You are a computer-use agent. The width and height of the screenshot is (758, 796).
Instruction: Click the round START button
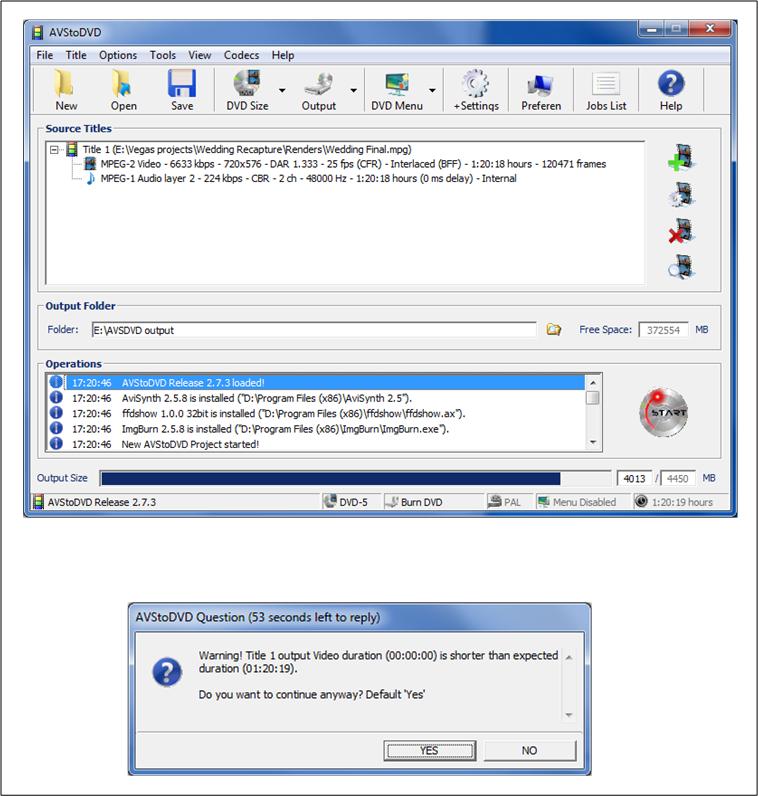click(x=663, y=412)
